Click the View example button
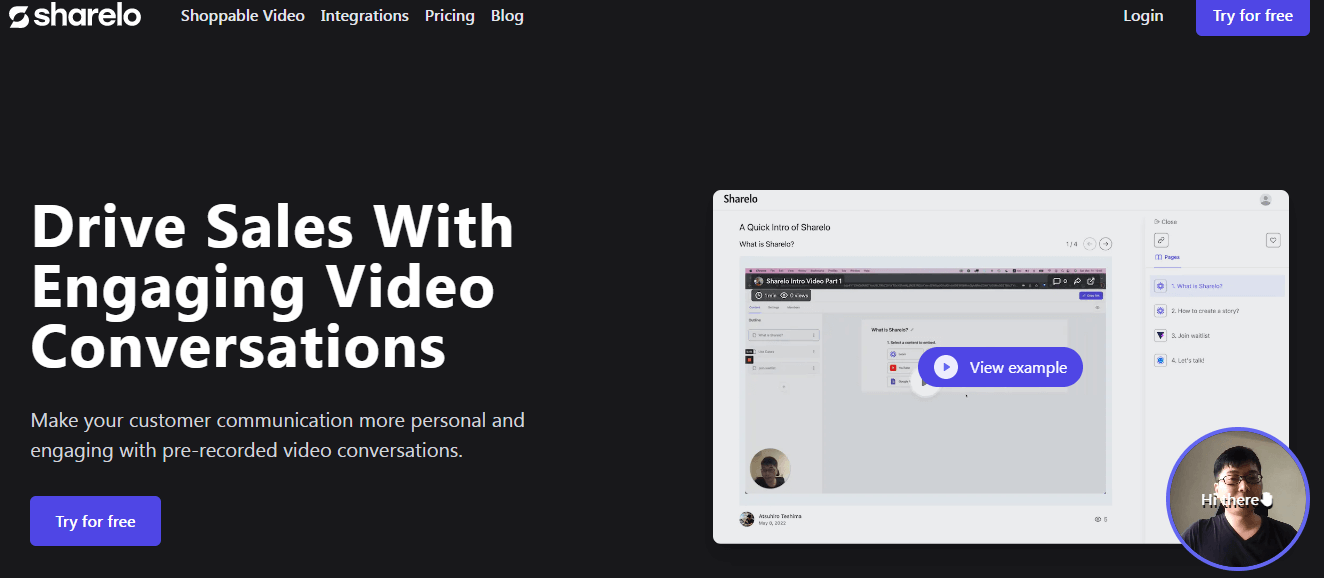Viewport: 1324px width, 578px height. (x=1000, y=367)
